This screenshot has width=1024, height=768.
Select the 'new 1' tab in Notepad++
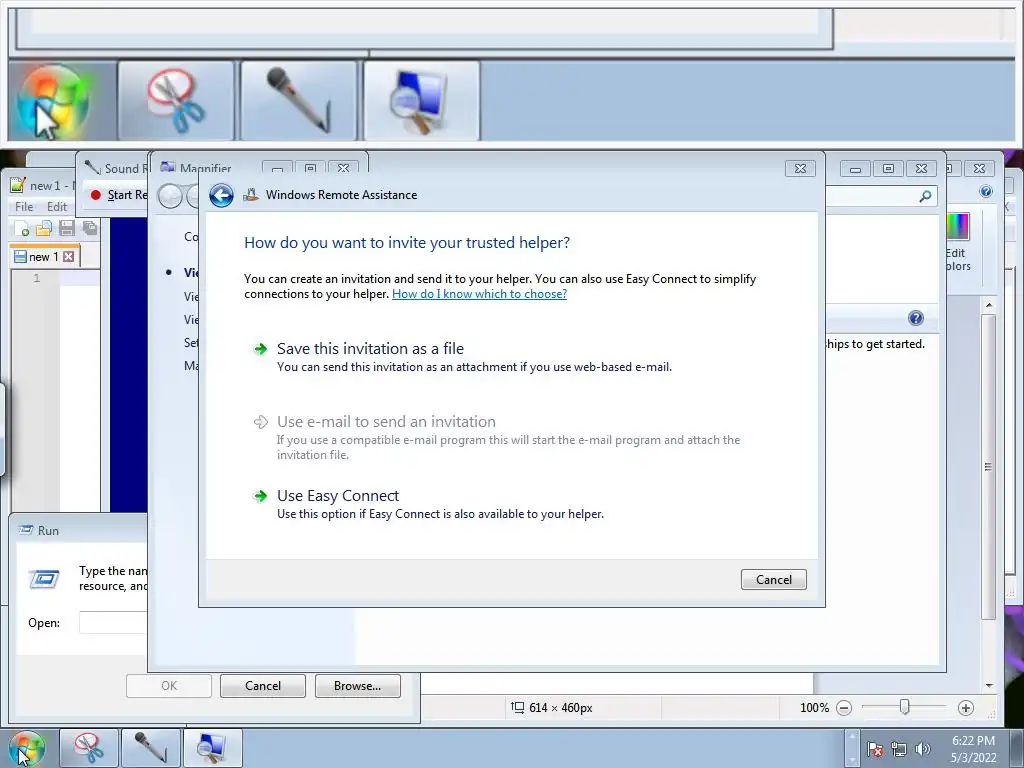43,257
